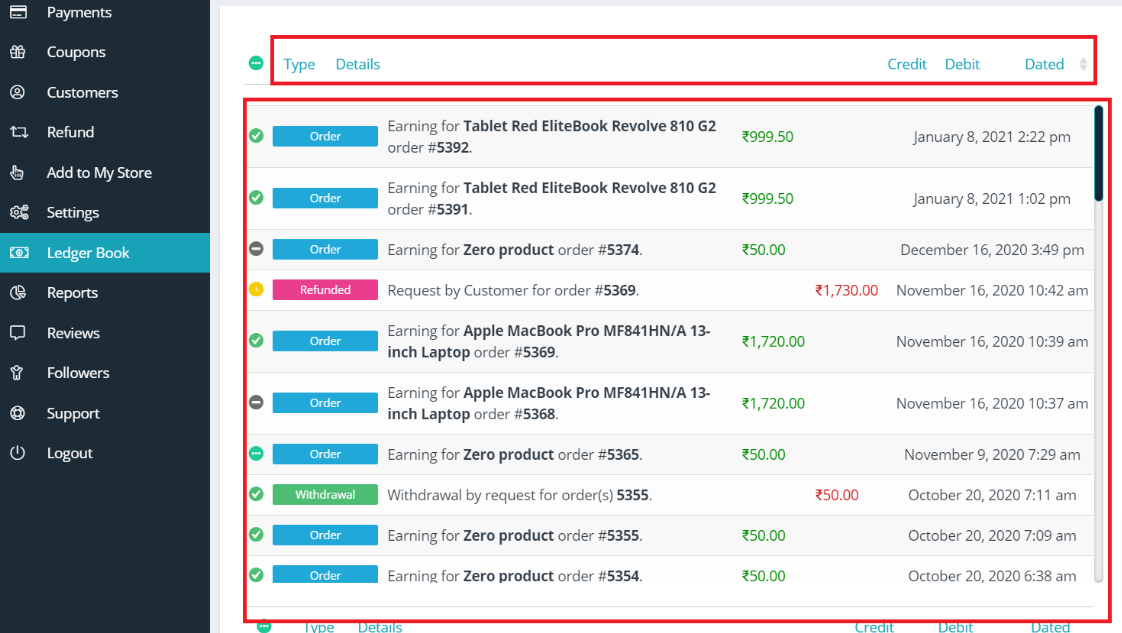Click the completed status icon for order #5392
1122x633 pixels.
pyautogui.click(x=256, y=136)
